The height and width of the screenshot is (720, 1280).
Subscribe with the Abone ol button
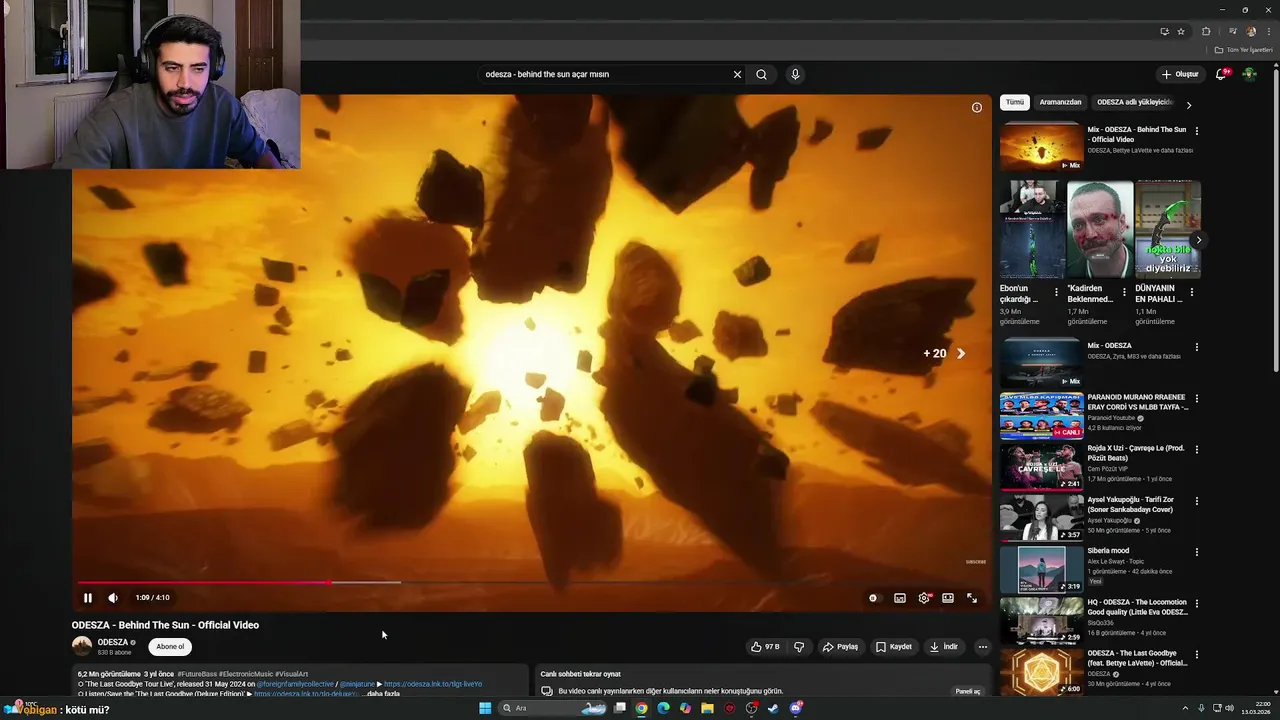pos(170,647)
